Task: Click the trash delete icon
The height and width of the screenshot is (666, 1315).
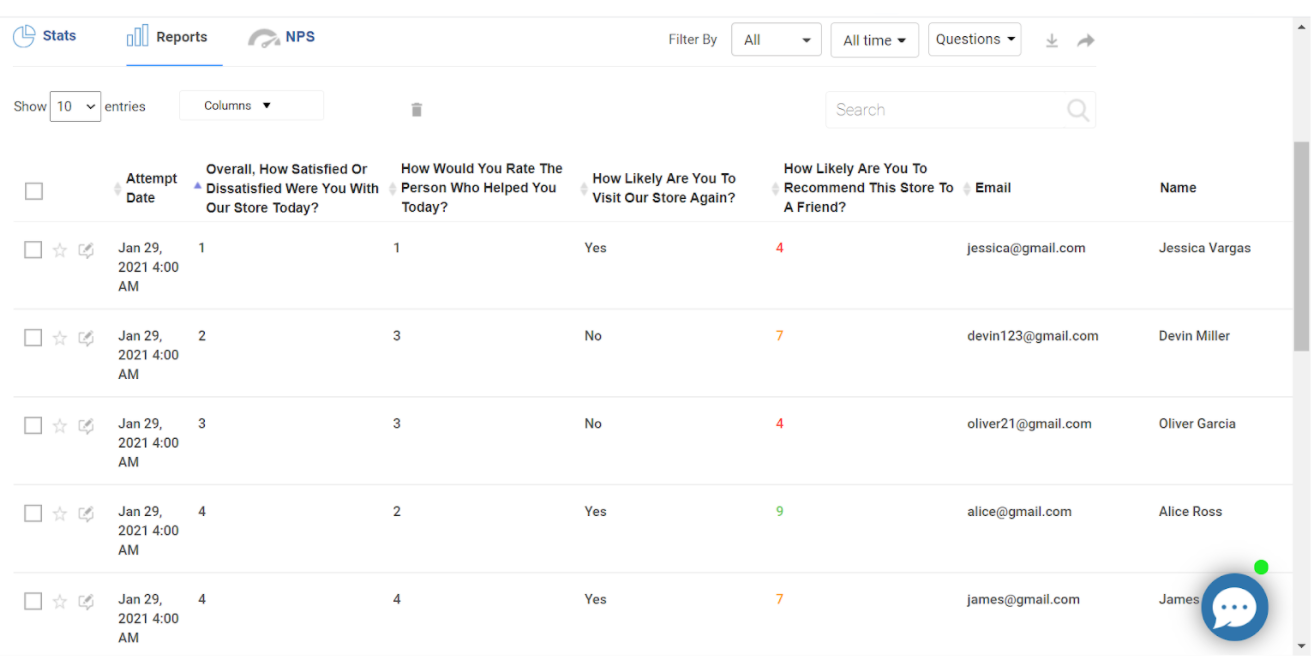Action: coord(417,110)
